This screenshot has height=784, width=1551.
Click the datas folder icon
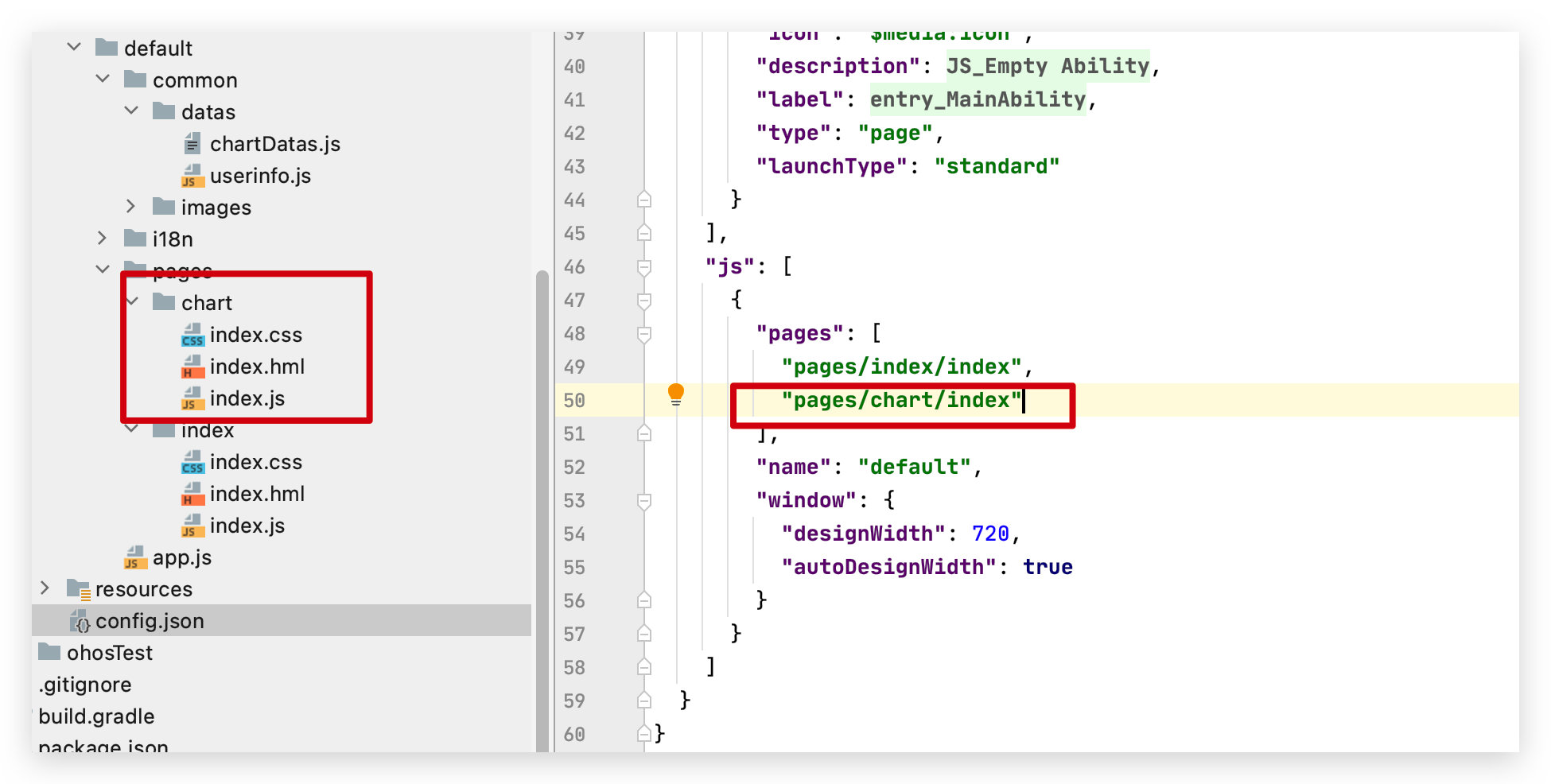click(x=164, y=111)
